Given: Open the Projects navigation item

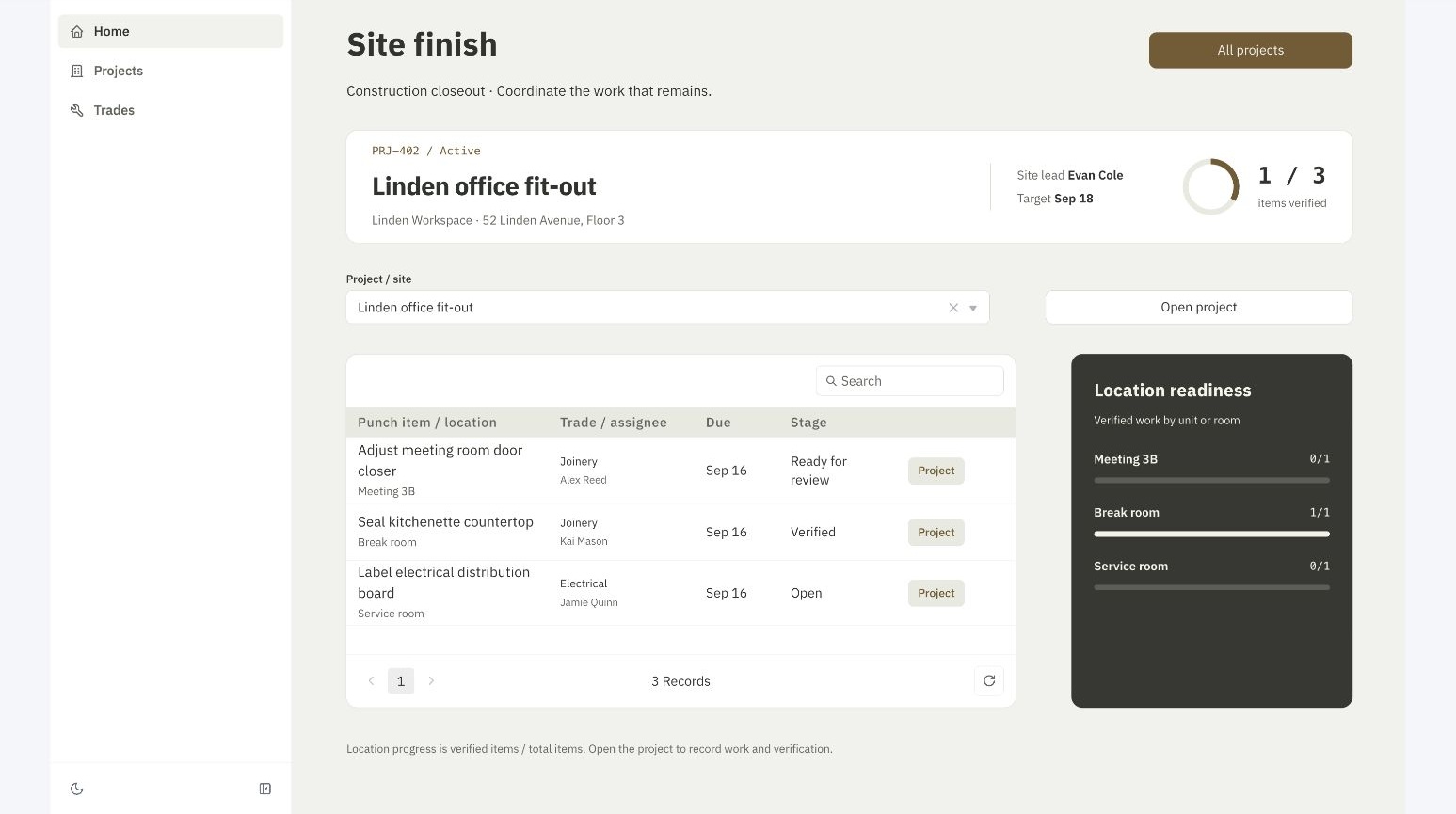Looking at the screenshot, I should click(170, 71).
